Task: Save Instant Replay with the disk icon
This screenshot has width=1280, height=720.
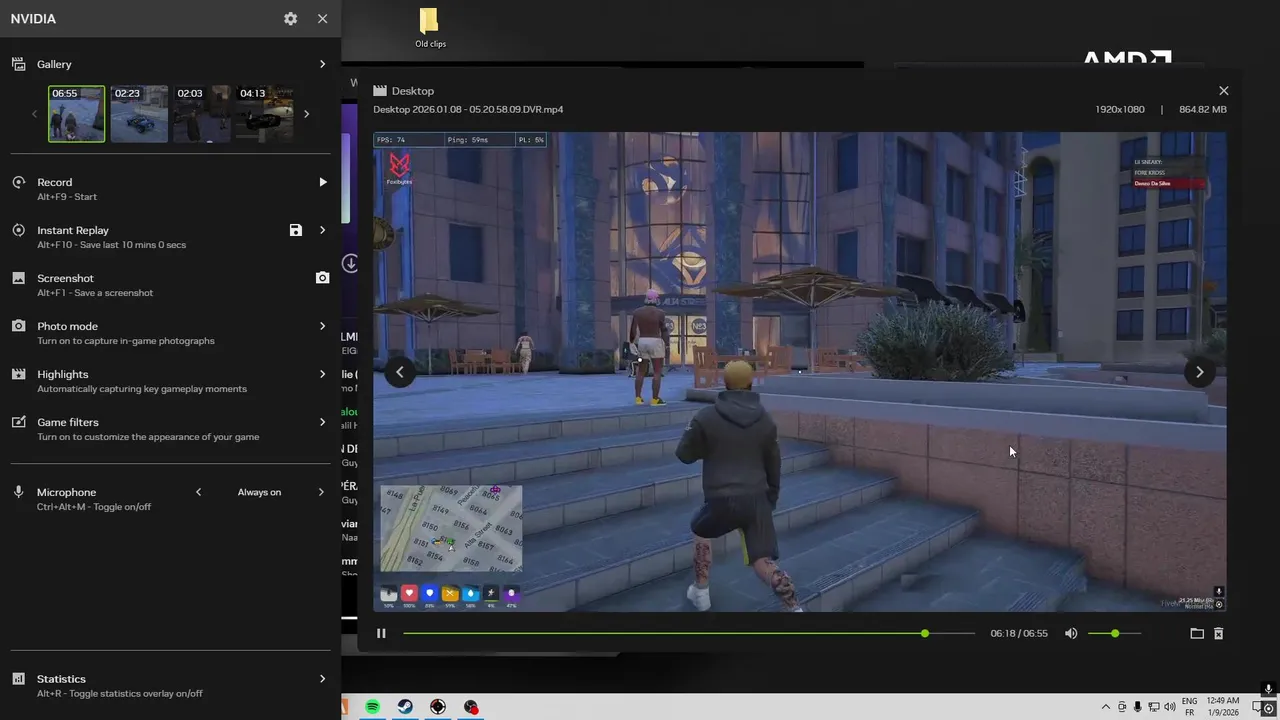Action: (x=296, y=230)
